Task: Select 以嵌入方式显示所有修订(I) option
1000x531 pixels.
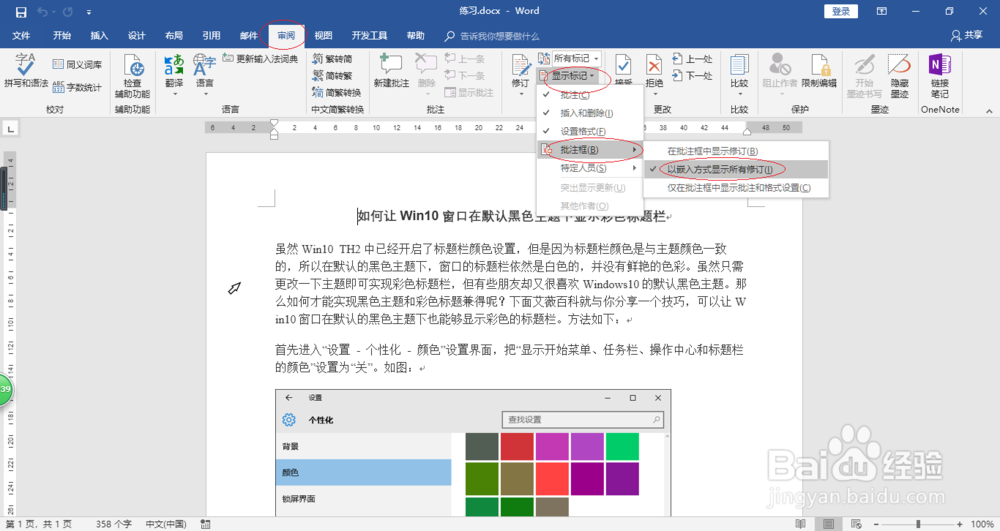Action: tap(736, 169)
